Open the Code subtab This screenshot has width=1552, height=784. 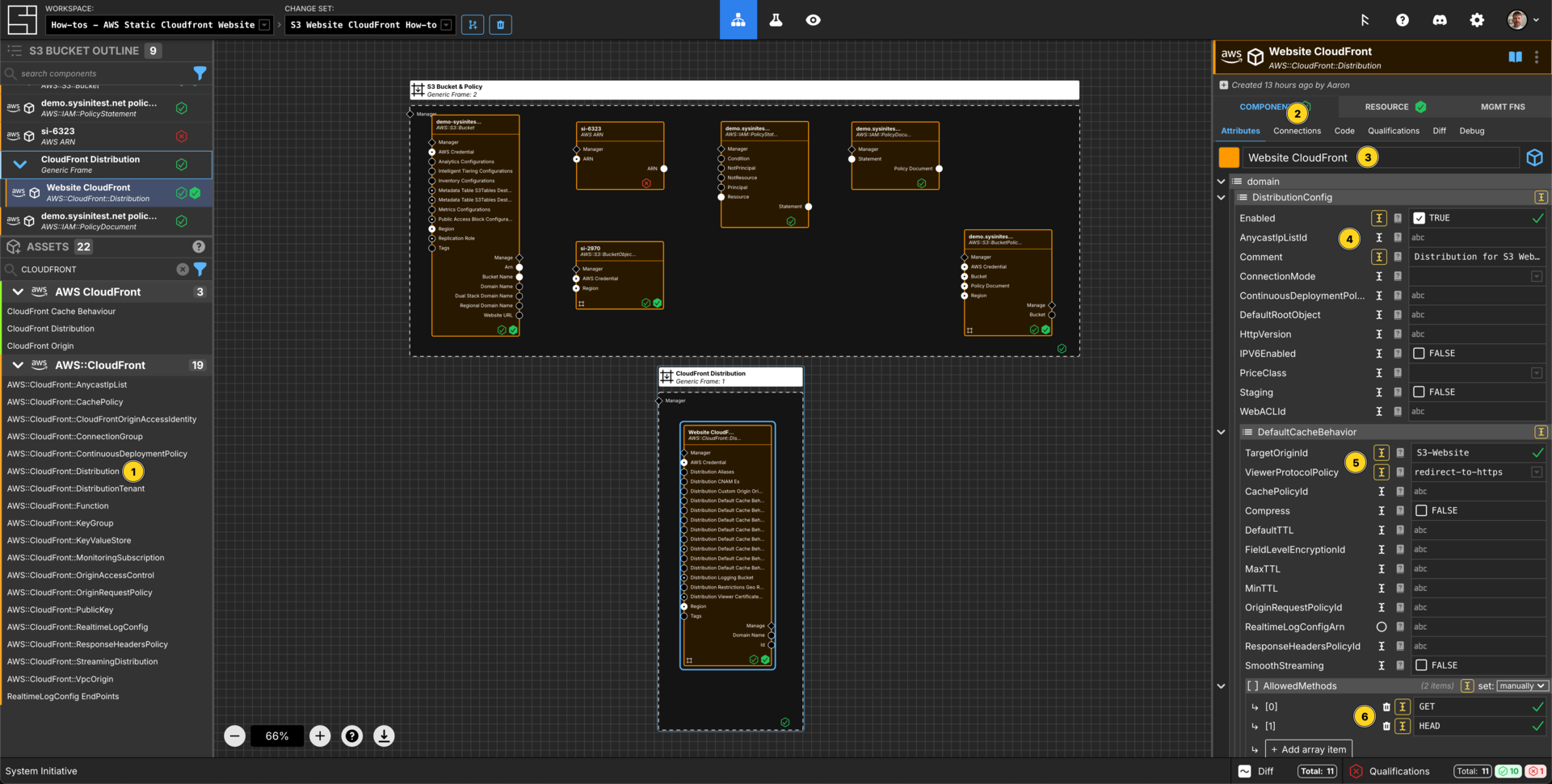(x=1344, y=131)
